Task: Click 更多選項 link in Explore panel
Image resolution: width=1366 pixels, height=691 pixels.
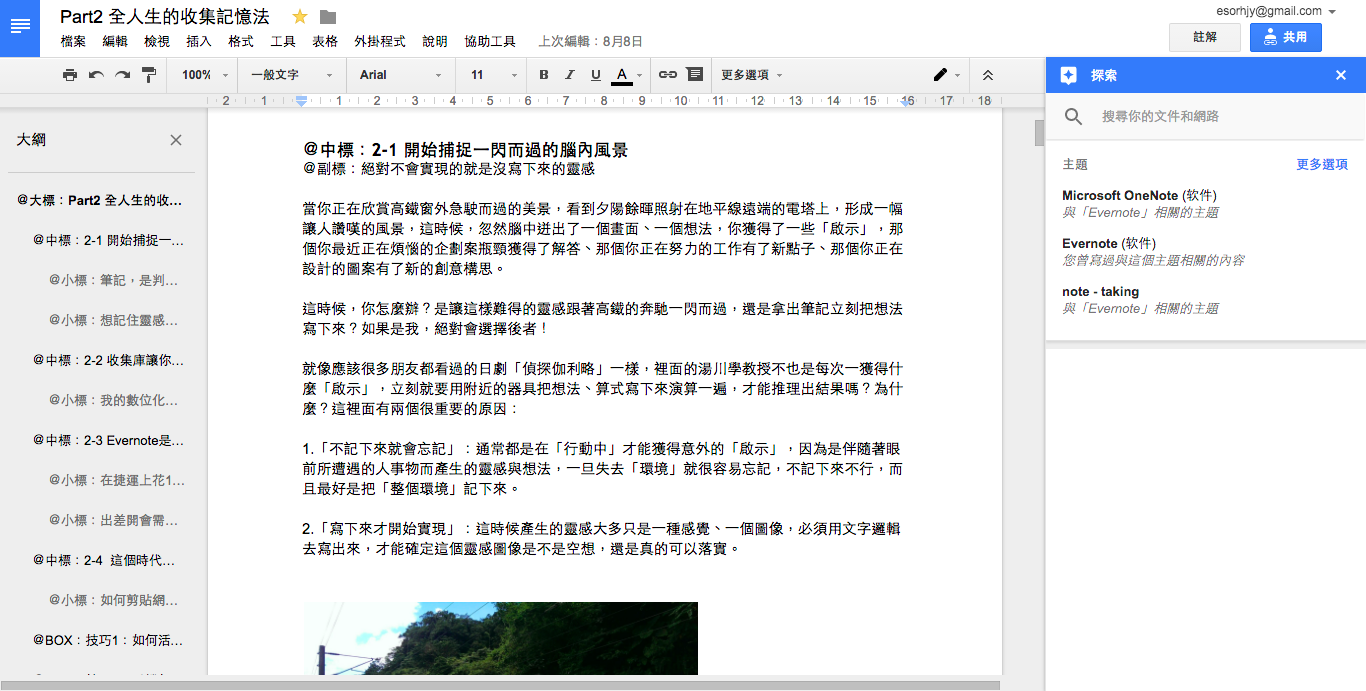Action: click(1322, 164)
